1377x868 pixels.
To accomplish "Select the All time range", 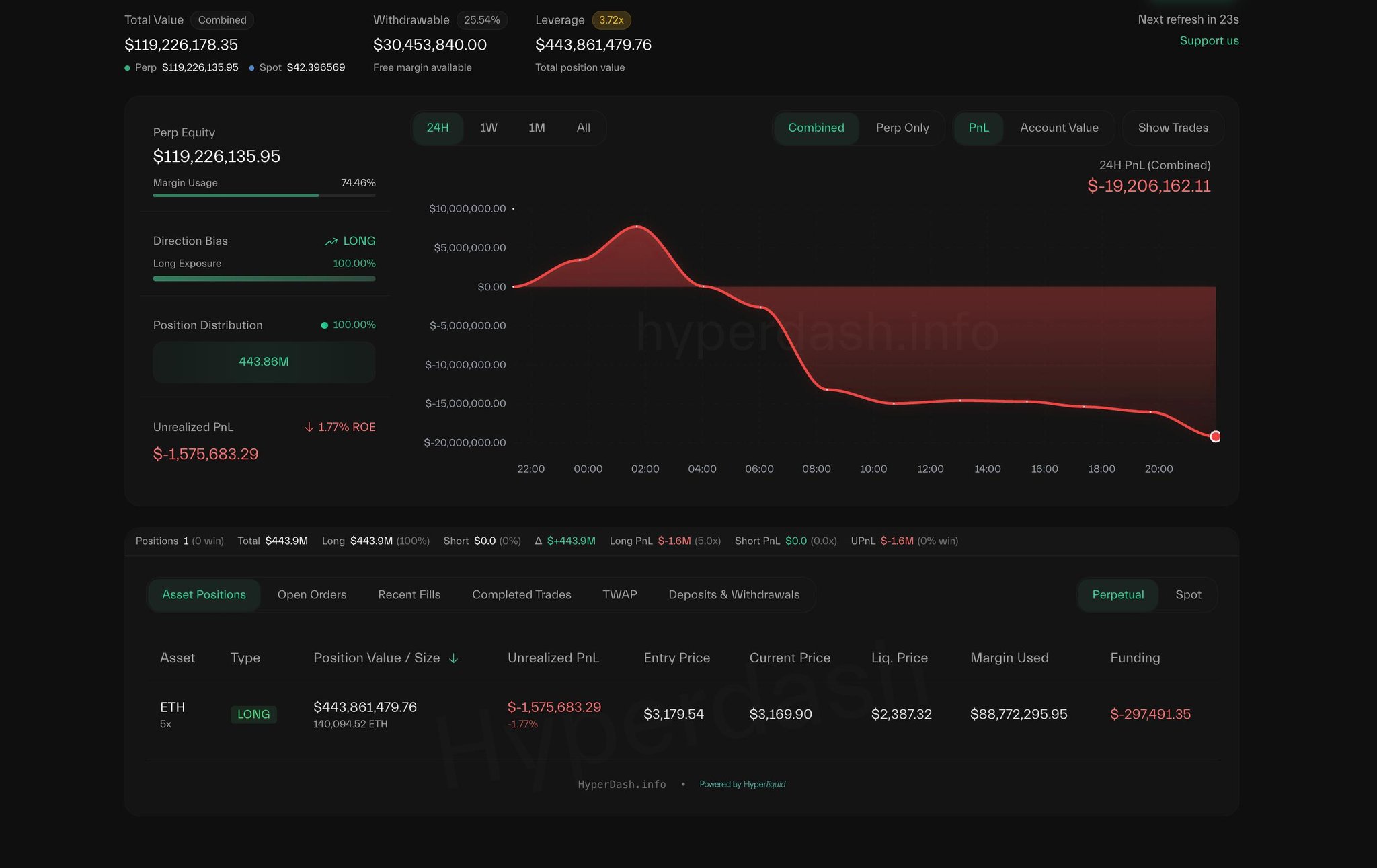I will [x=583, y=128].
